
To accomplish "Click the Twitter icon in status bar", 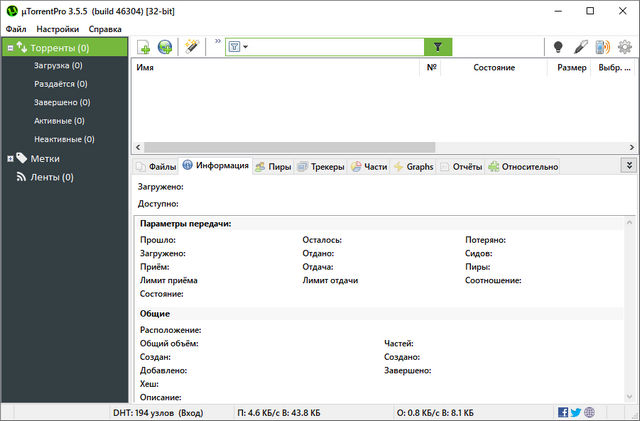I will pyautogui.click(x=576, y=411).
